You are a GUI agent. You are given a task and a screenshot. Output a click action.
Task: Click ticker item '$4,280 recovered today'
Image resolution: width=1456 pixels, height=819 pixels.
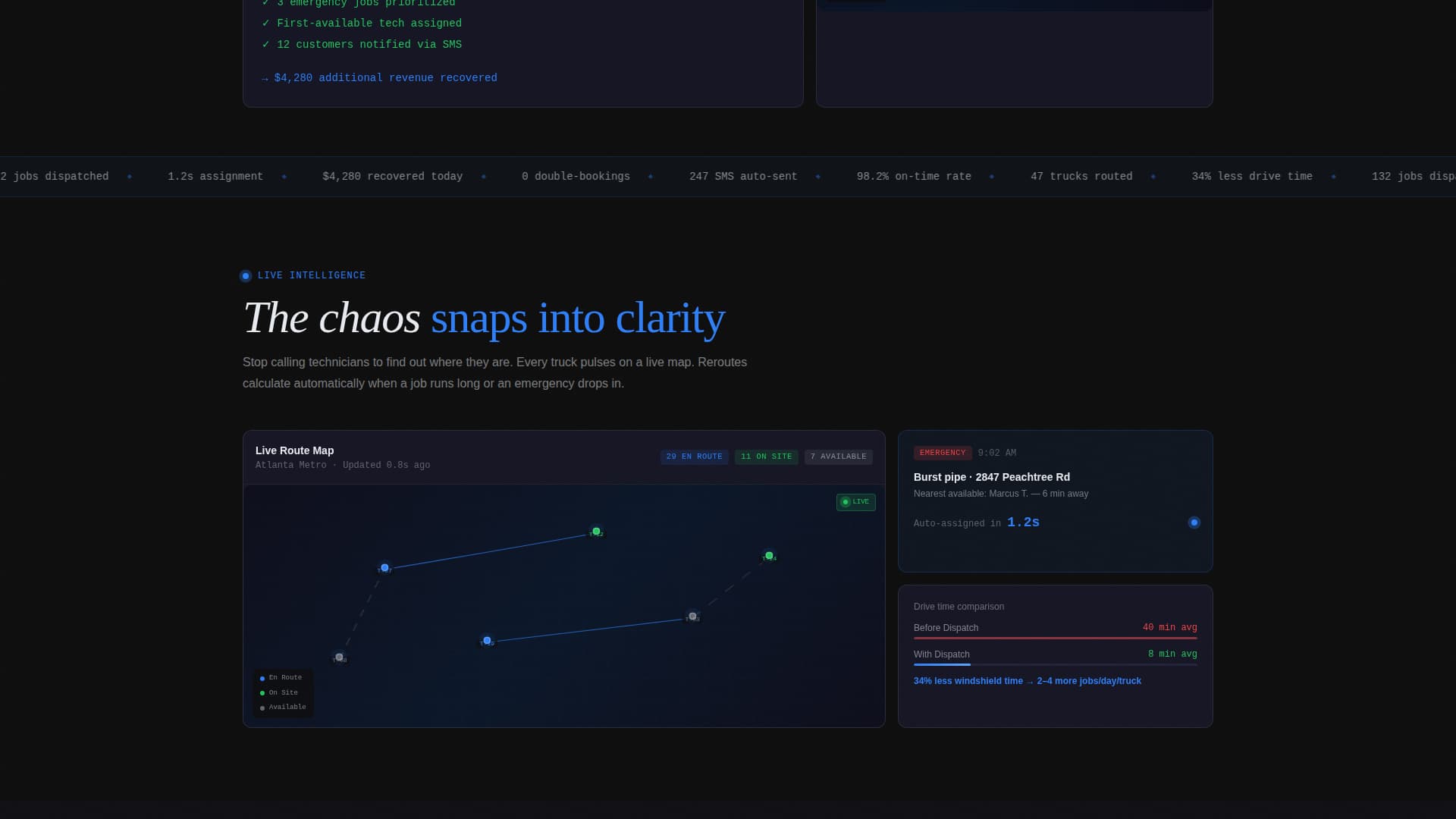click(393, 177)
